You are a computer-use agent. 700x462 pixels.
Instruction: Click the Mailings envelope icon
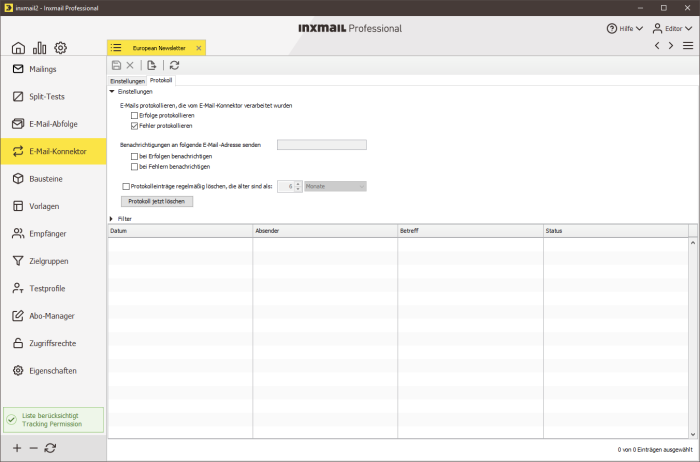18,69
